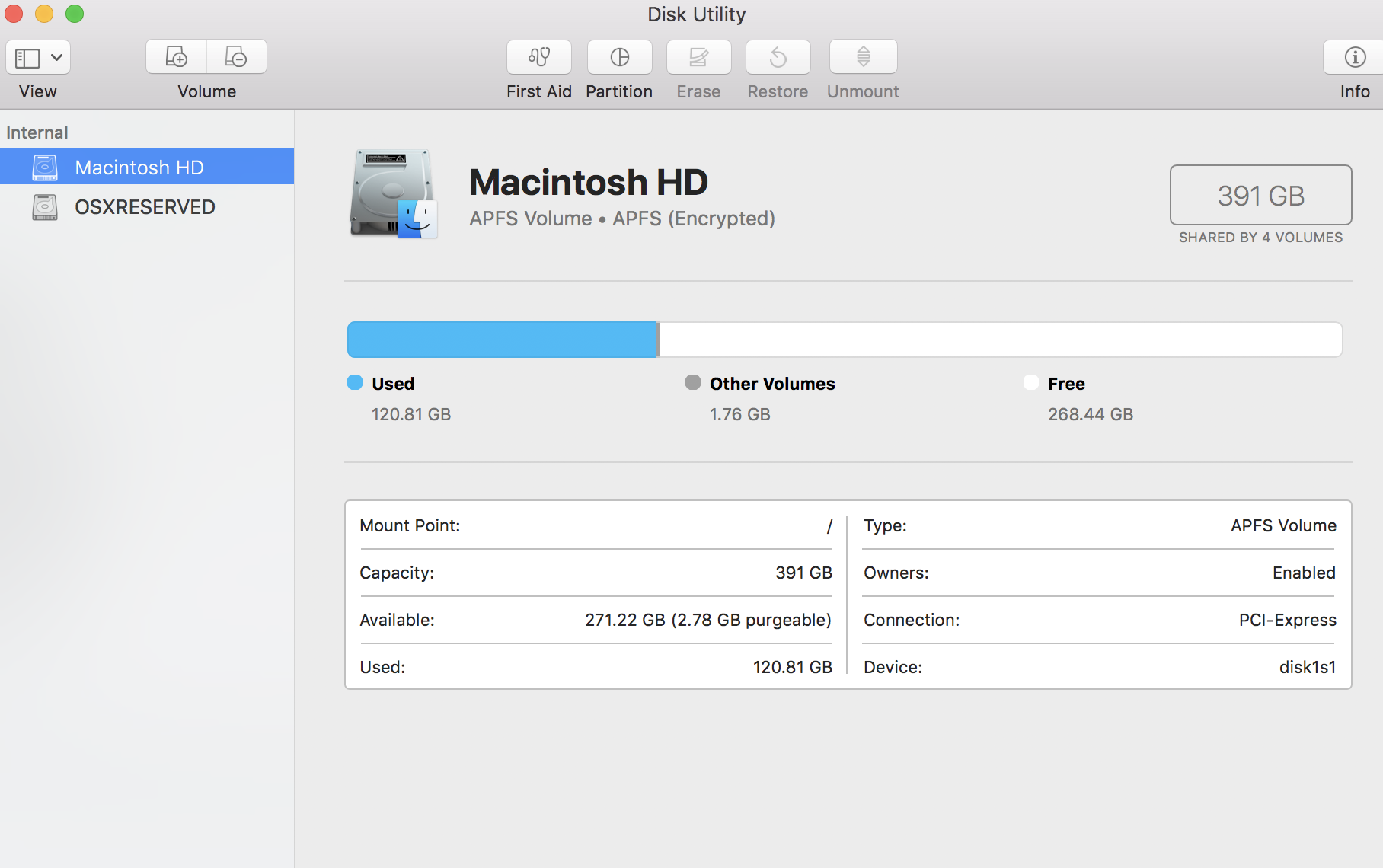Viewport: 1383px width, 868px height.
Task: Click the Disk Utility window title
Action: point(697,14)
